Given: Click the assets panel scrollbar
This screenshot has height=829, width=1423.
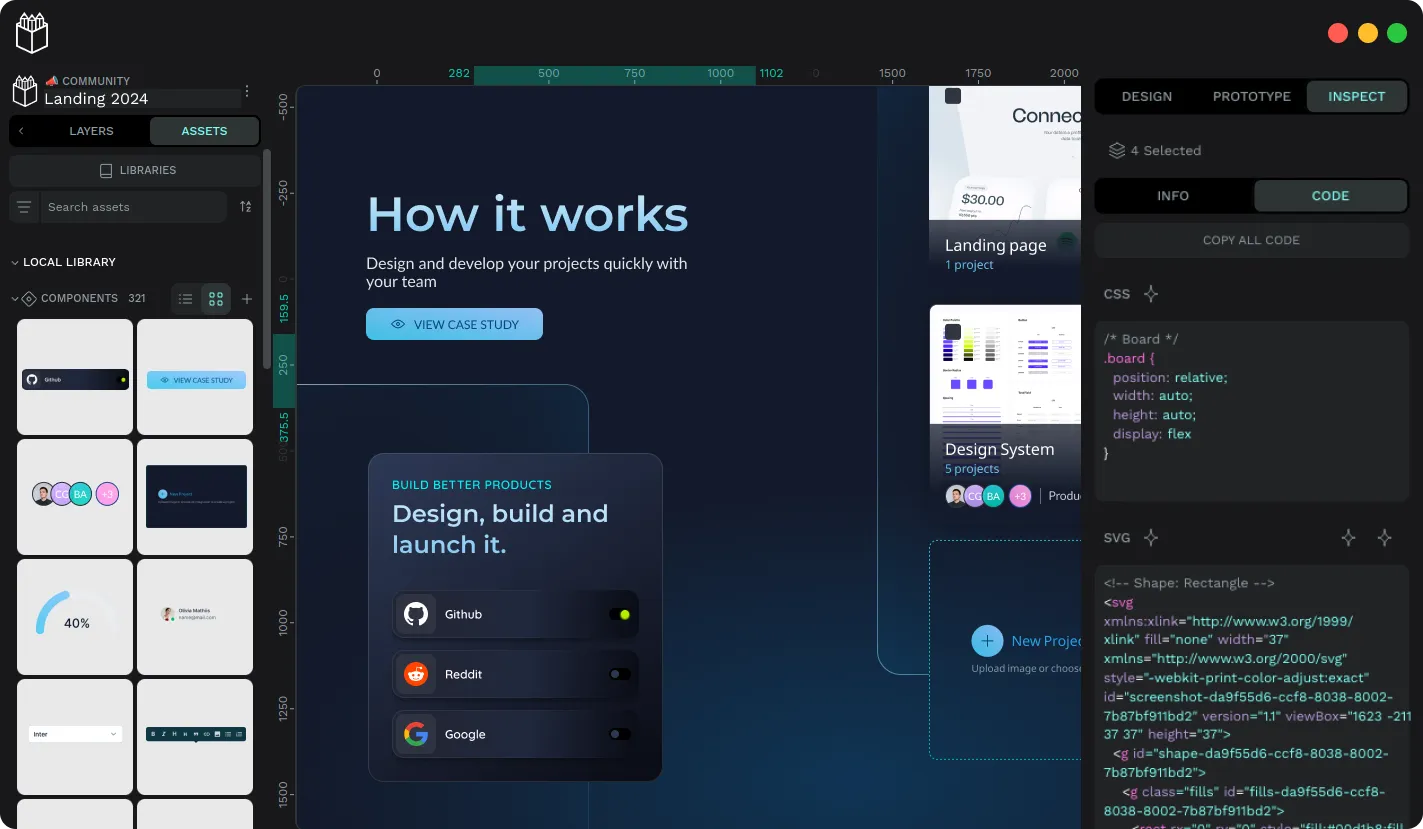Looking at the screenshot, I should click(266, 260).
